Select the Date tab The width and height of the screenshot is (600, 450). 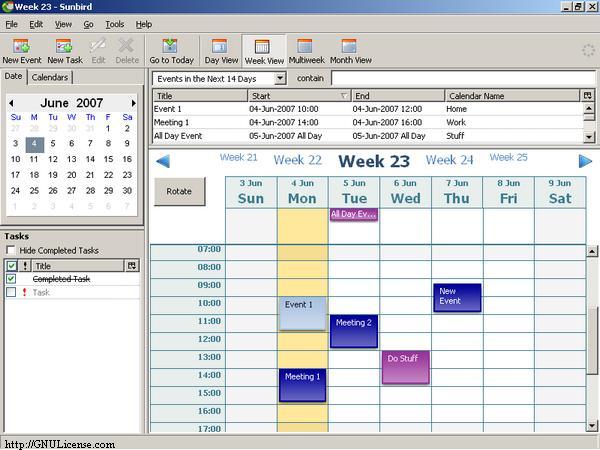(13, 77)
